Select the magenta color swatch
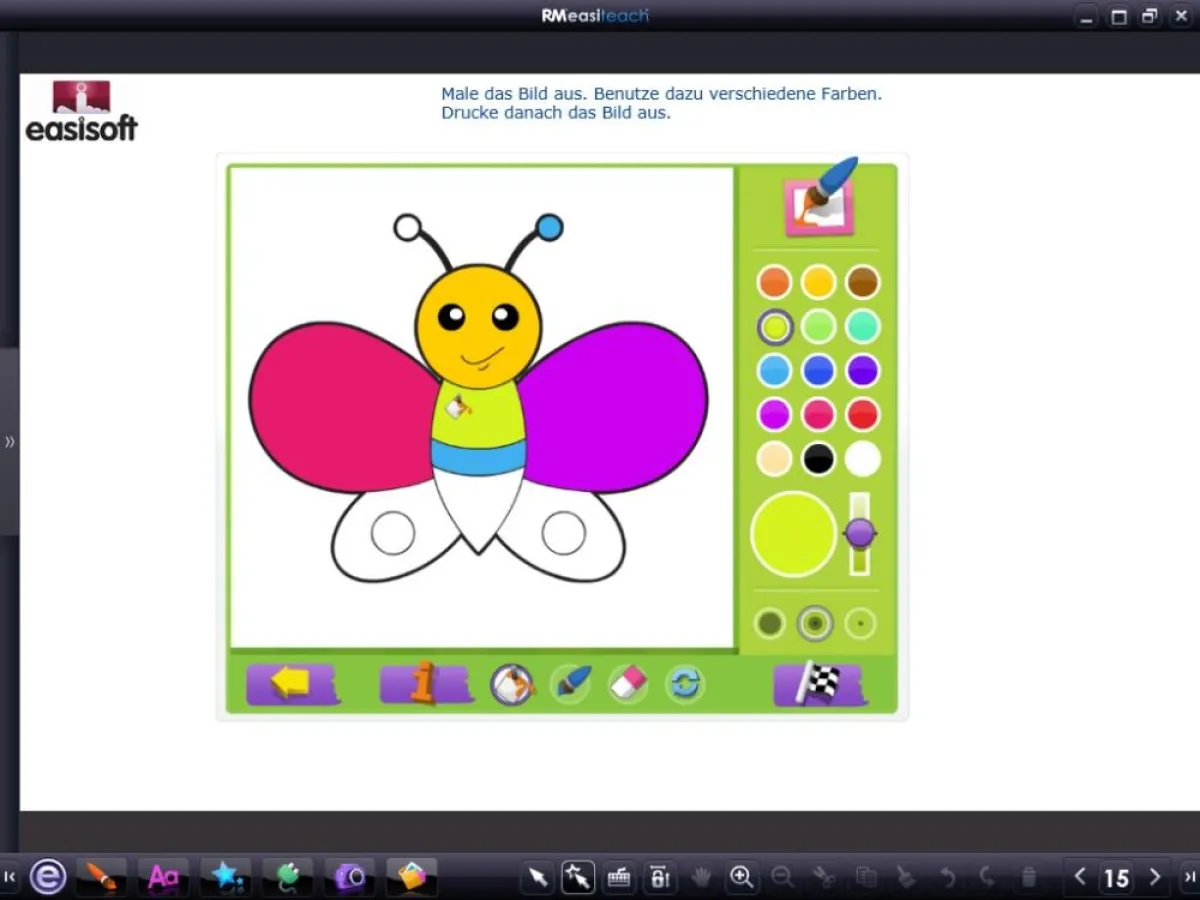 [x=775, y=414]
